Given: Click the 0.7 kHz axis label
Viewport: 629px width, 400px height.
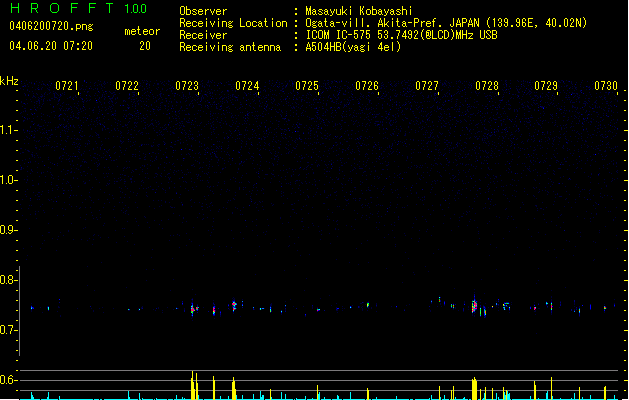Looking at the screenshot, I should 8,330.
